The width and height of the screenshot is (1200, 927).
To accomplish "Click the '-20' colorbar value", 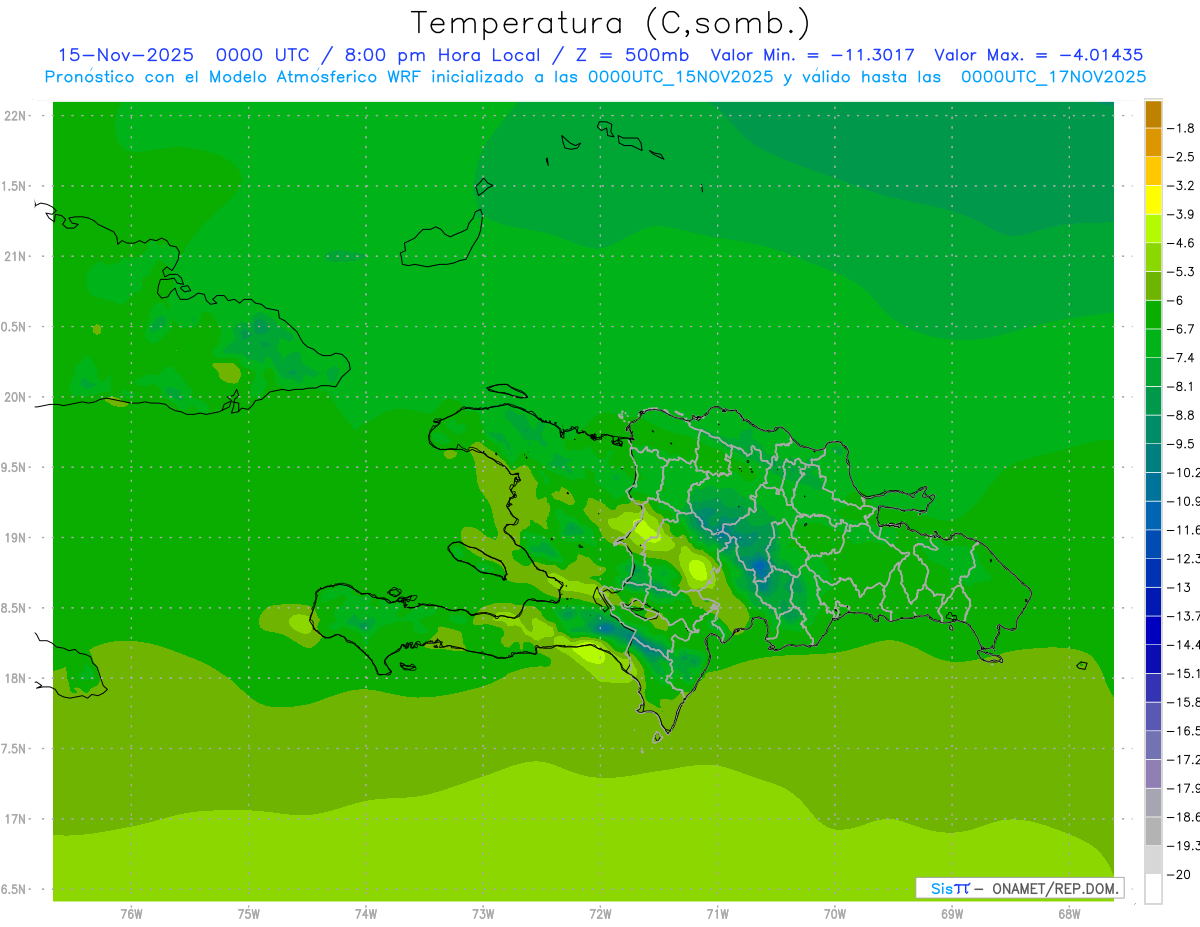I will point(1179,874).
